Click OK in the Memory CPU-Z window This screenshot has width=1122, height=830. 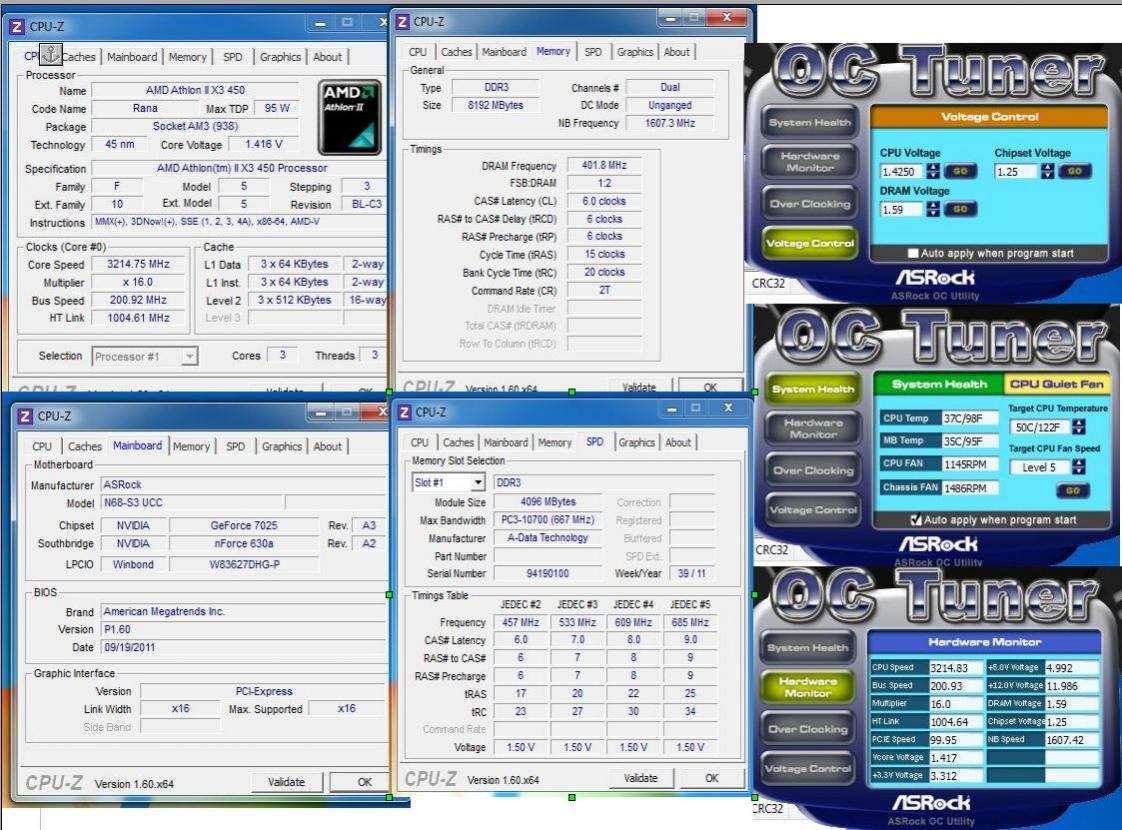pos(711,386)
